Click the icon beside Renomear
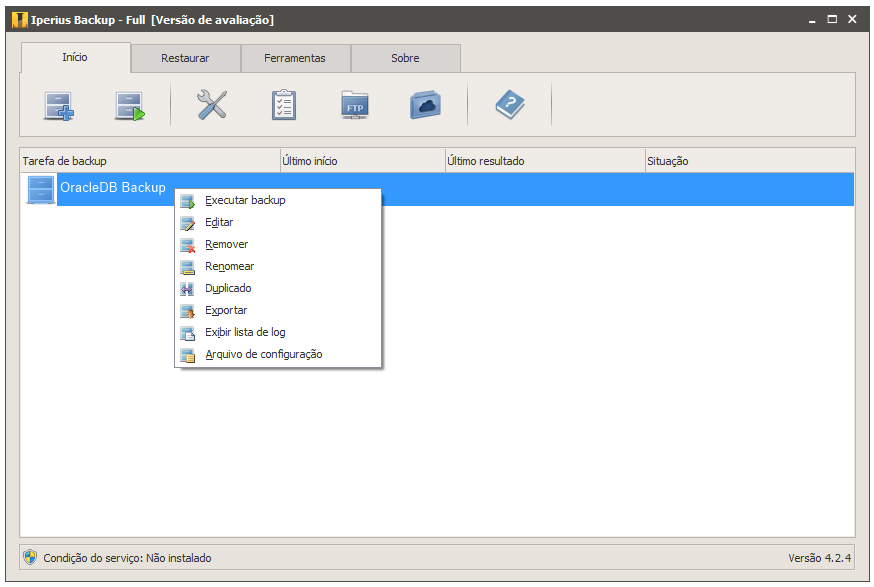The width and height of the screenshot is (874, 587). [x=188, y=268]
